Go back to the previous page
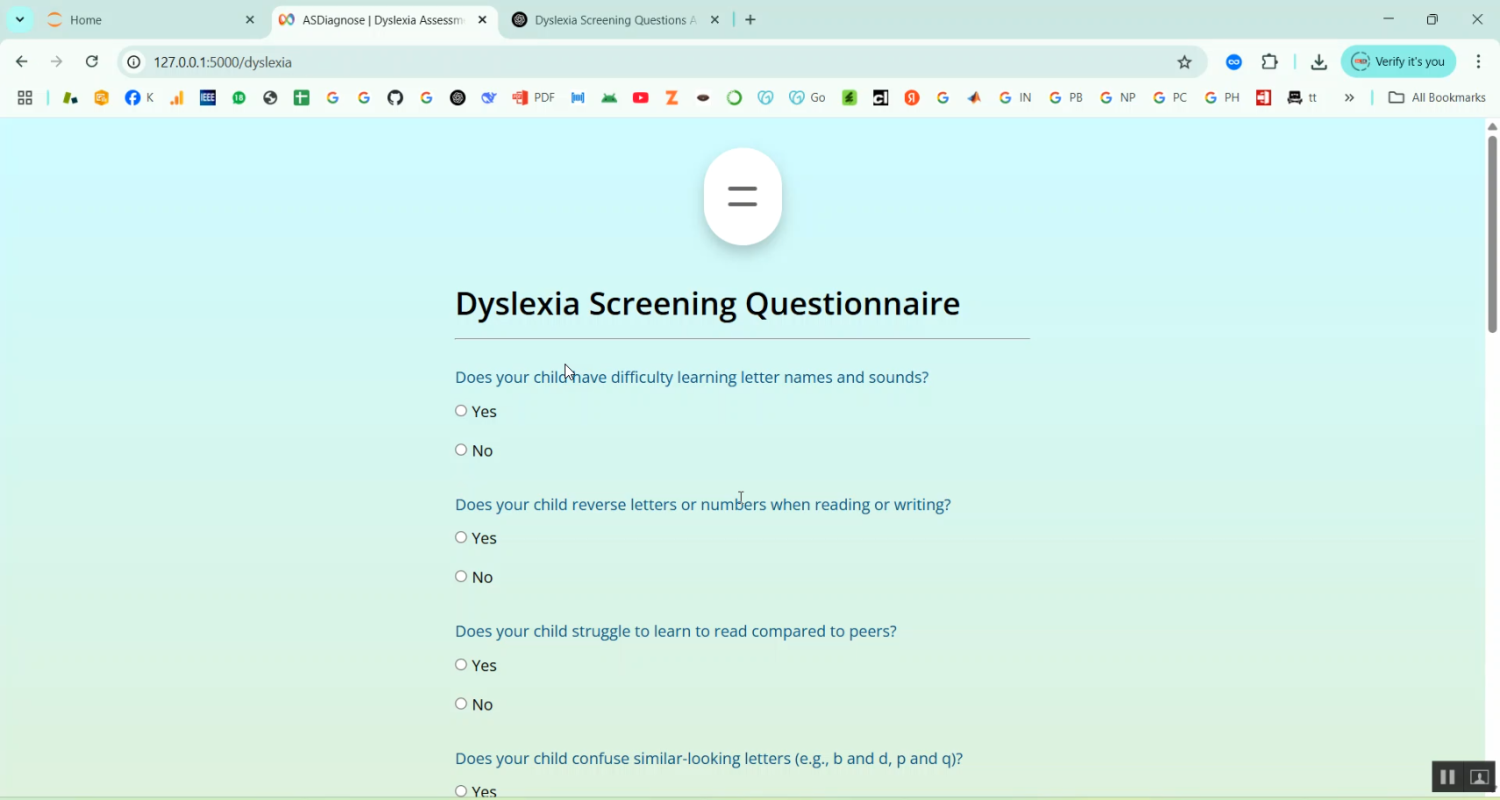The width and height of the screenshot is (1500, 800). click(x=22, y=62)
